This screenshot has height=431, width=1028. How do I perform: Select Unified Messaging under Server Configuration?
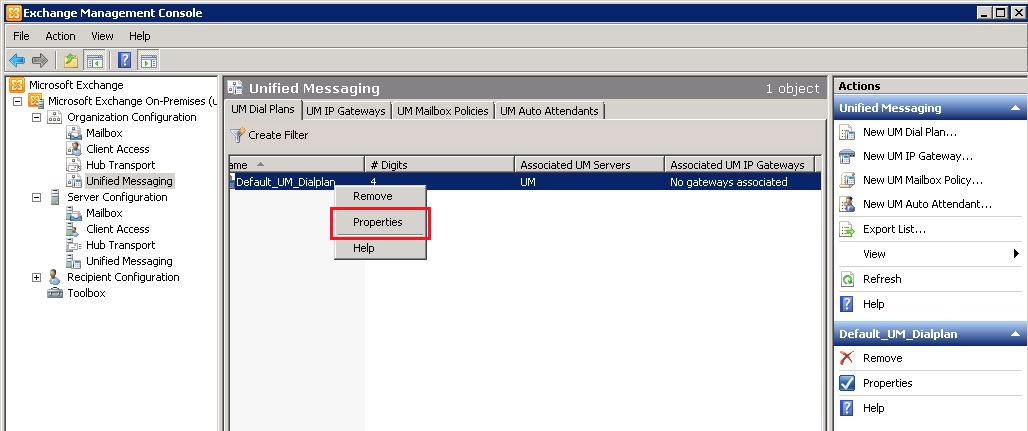129,261
